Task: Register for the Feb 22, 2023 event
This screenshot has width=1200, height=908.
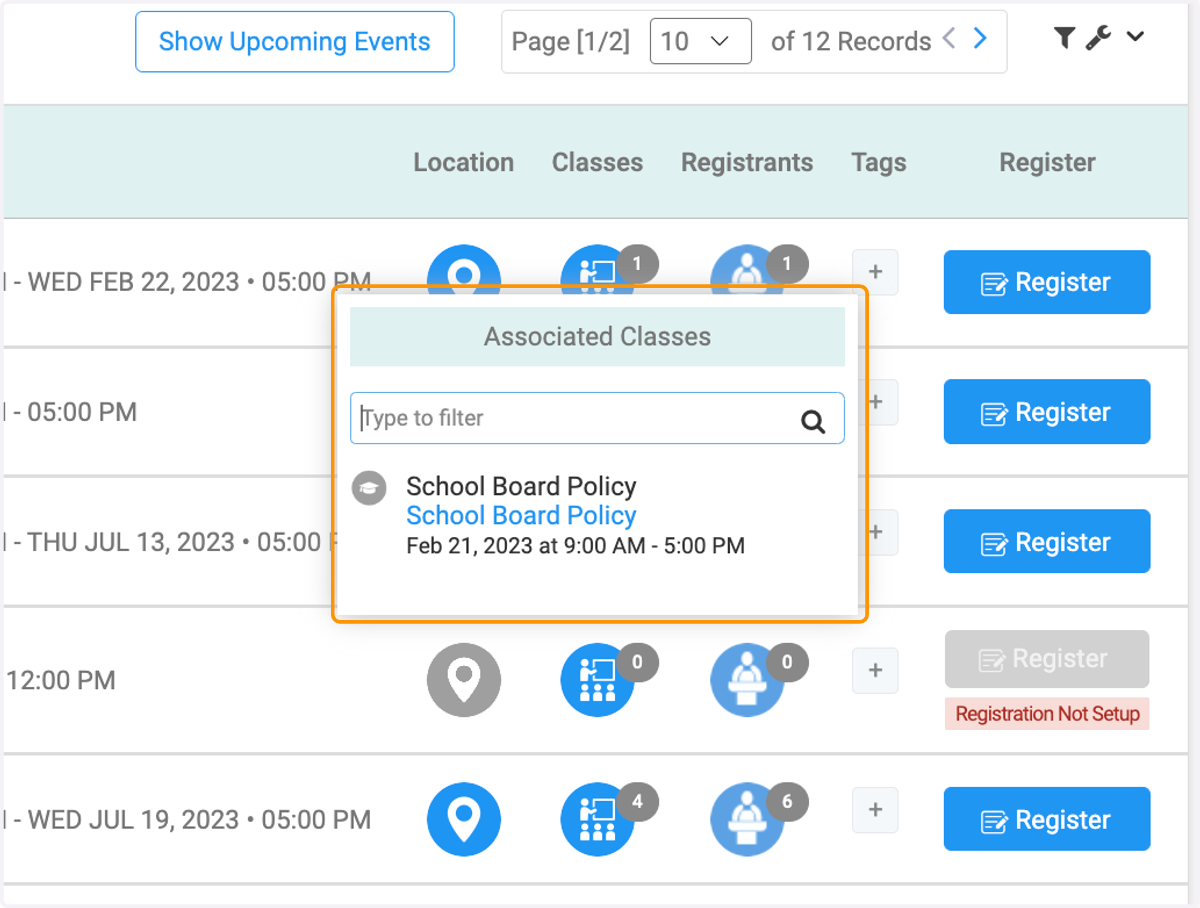Action: (1047, 282)
